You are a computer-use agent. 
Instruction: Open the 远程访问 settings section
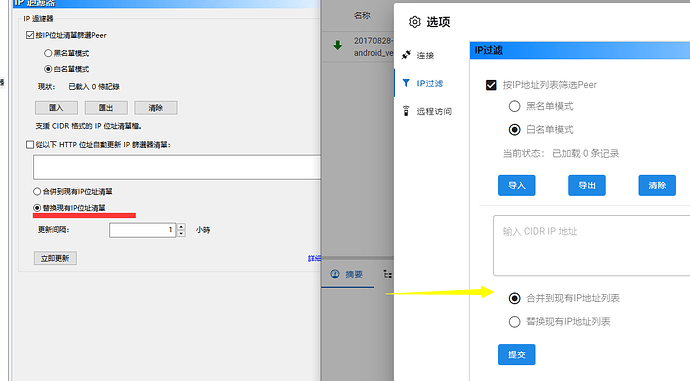click(x=427, y=111)
